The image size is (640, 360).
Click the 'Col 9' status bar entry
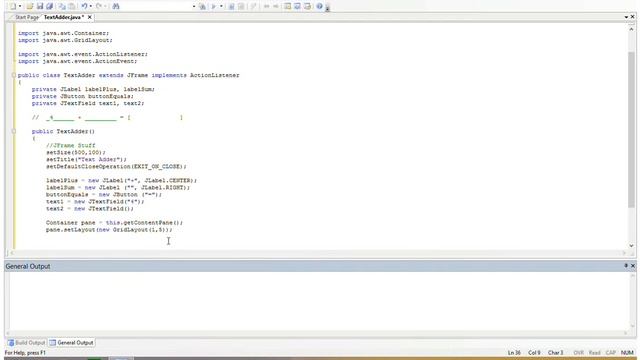click(534, 353)
